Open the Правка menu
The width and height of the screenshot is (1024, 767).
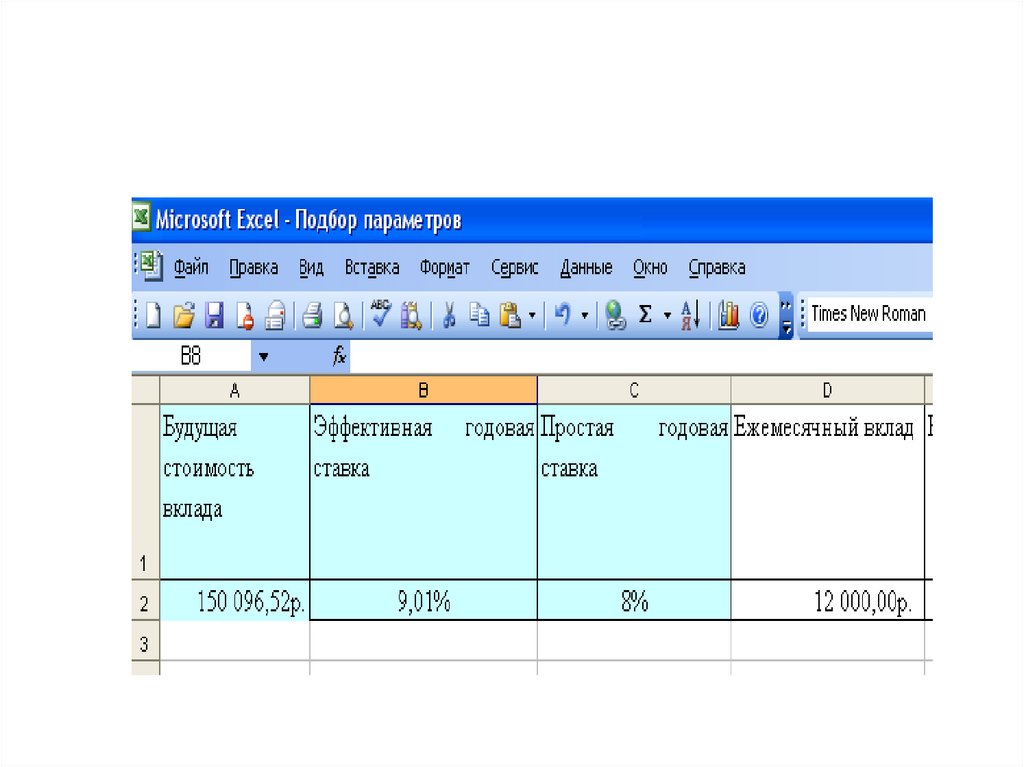coord(253,268)
